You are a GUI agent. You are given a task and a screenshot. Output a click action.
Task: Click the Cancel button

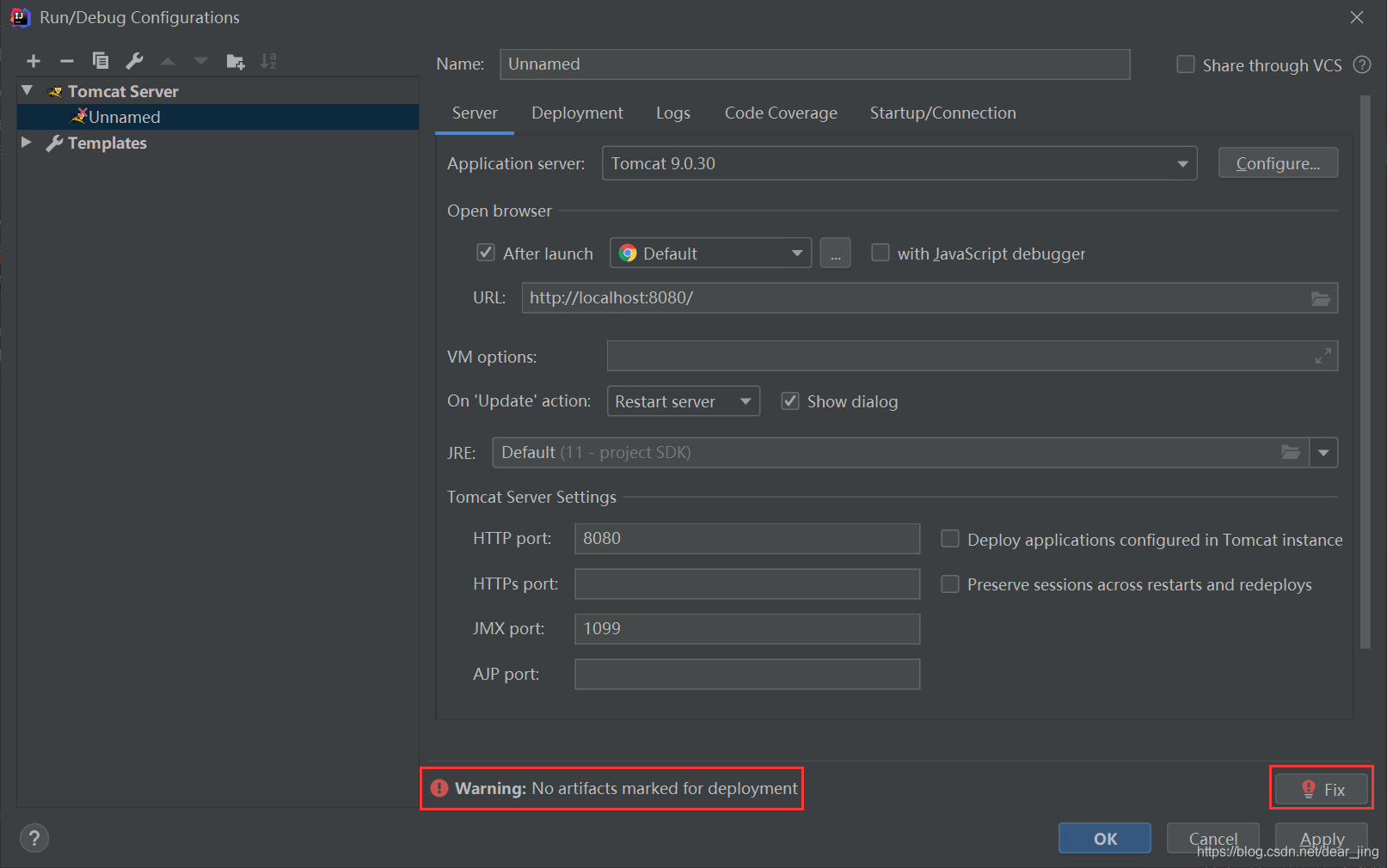click(x=1212, y=839)
